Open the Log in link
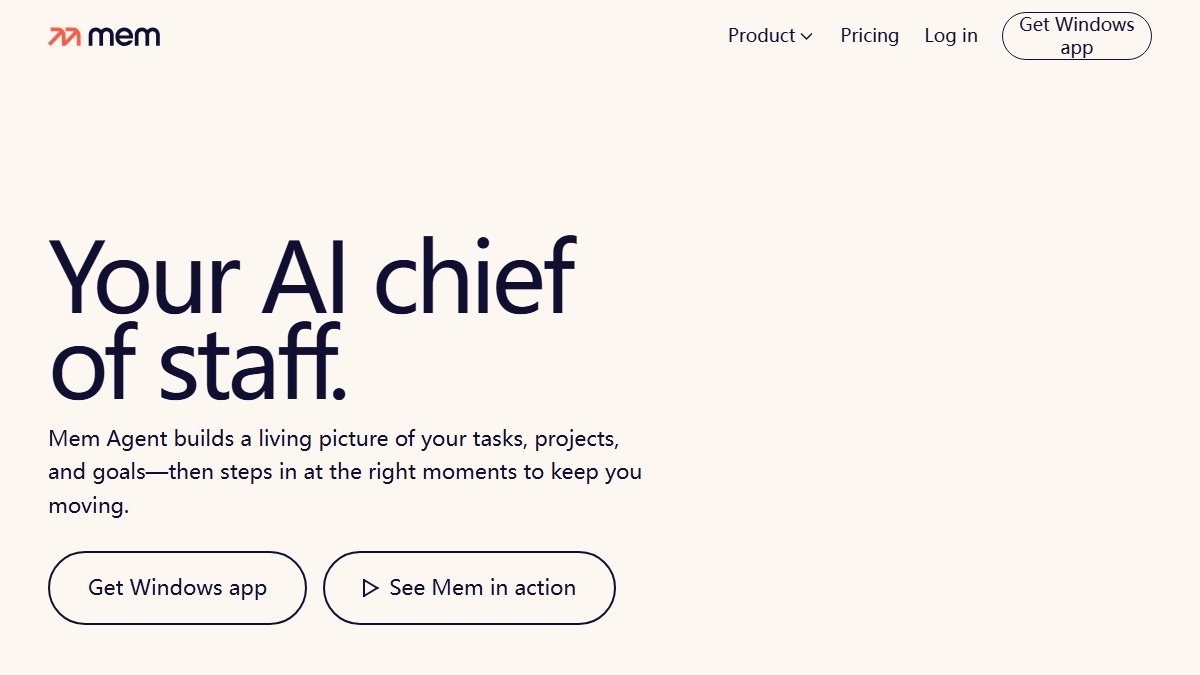 coord(951,36)
